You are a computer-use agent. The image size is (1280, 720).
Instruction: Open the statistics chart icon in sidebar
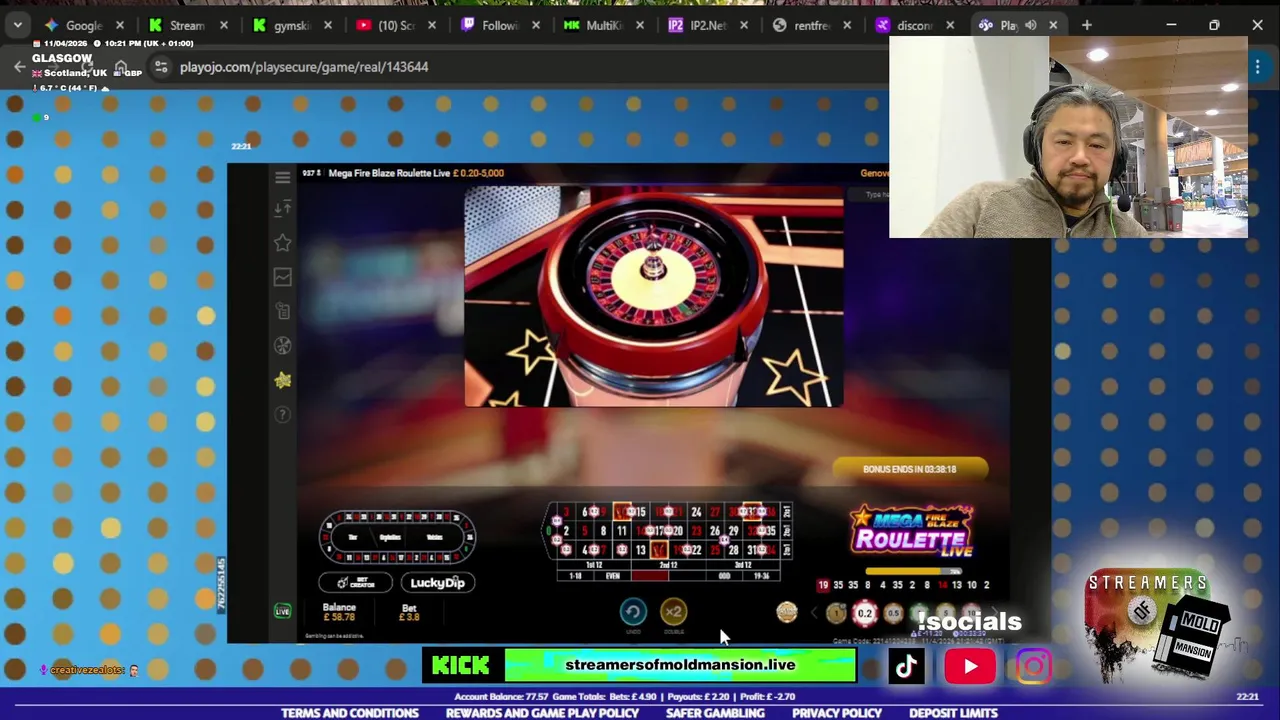282,277
